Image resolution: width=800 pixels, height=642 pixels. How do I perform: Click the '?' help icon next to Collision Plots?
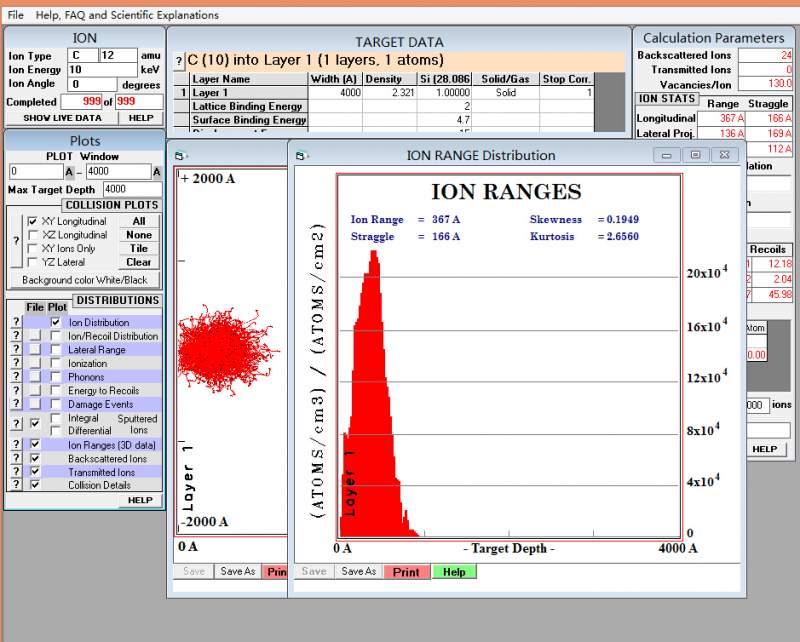(15, 241)
